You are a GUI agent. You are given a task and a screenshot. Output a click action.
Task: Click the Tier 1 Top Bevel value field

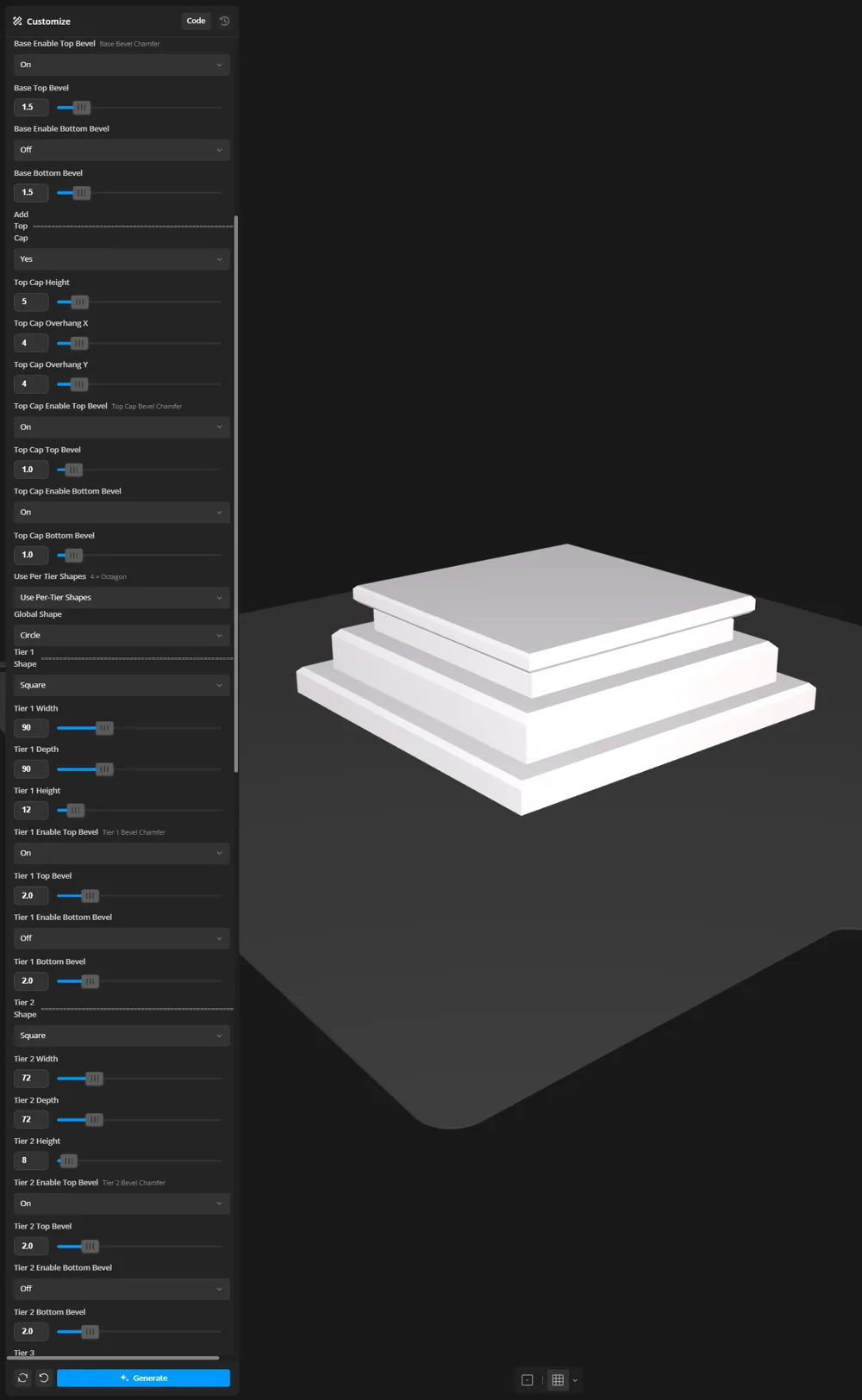click(31, 896)
